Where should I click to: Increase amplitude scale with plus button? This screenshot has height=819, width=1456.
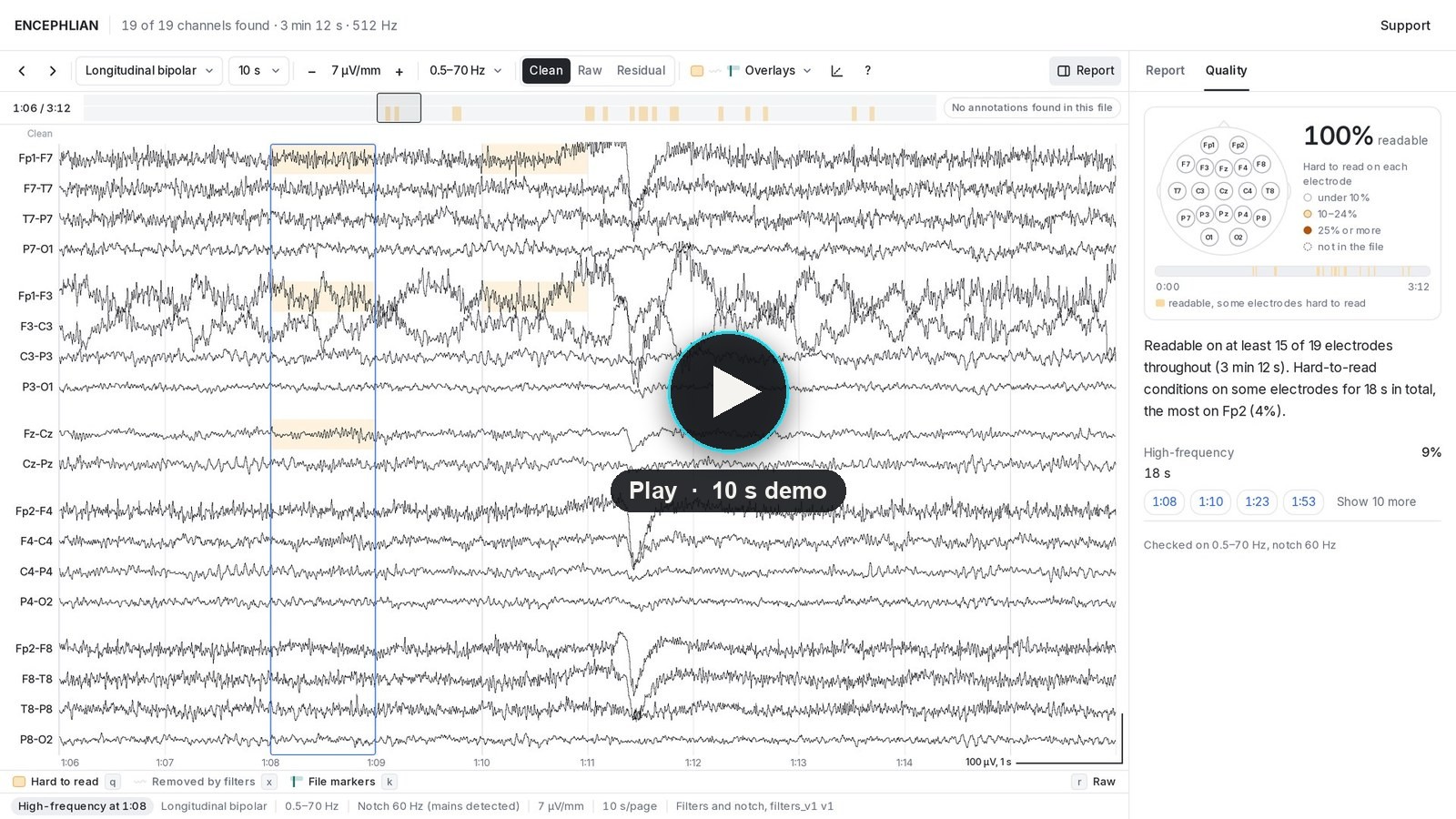[x=399, y=71]
